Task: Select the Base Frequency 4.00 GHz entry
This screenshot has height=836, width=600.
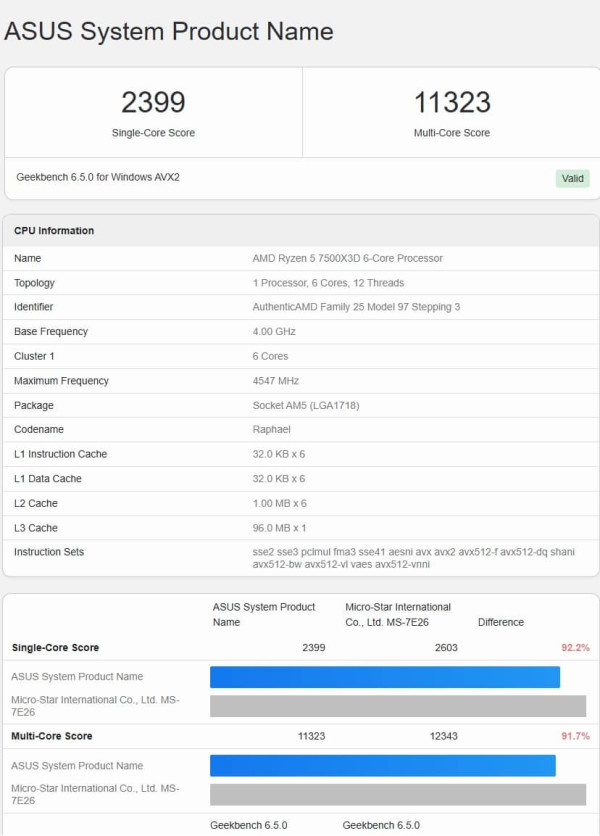Action: 273,331
